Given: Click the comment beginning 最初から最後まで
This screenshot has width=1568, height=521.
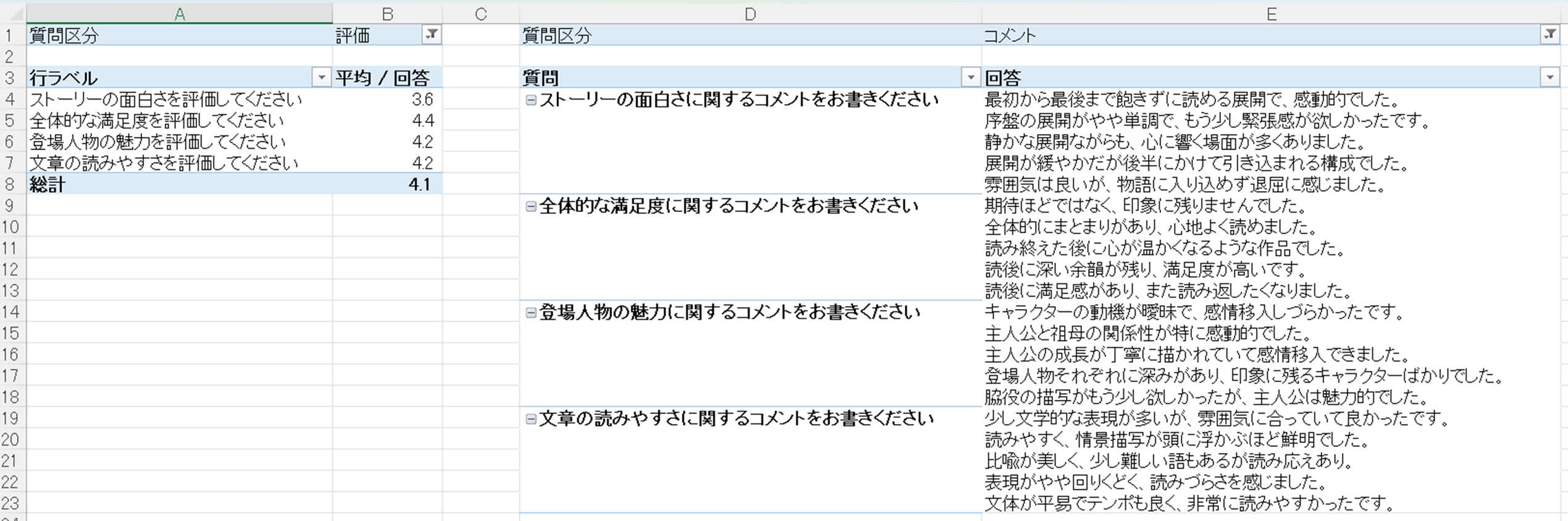Looking at the screenshot, I should (1192, 99).
